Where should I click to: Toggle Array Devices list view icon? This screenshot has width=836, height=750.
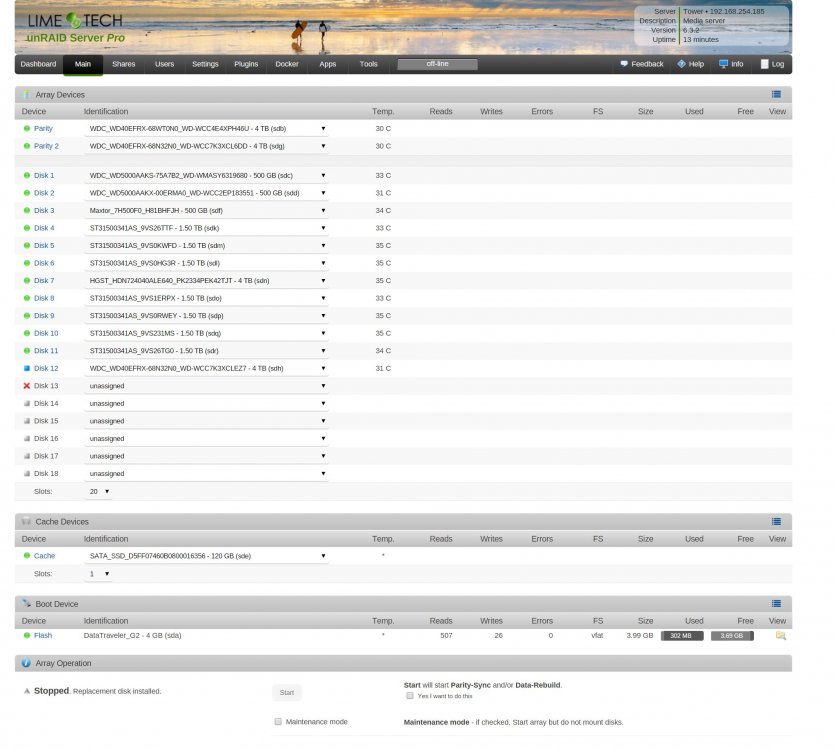776,94
